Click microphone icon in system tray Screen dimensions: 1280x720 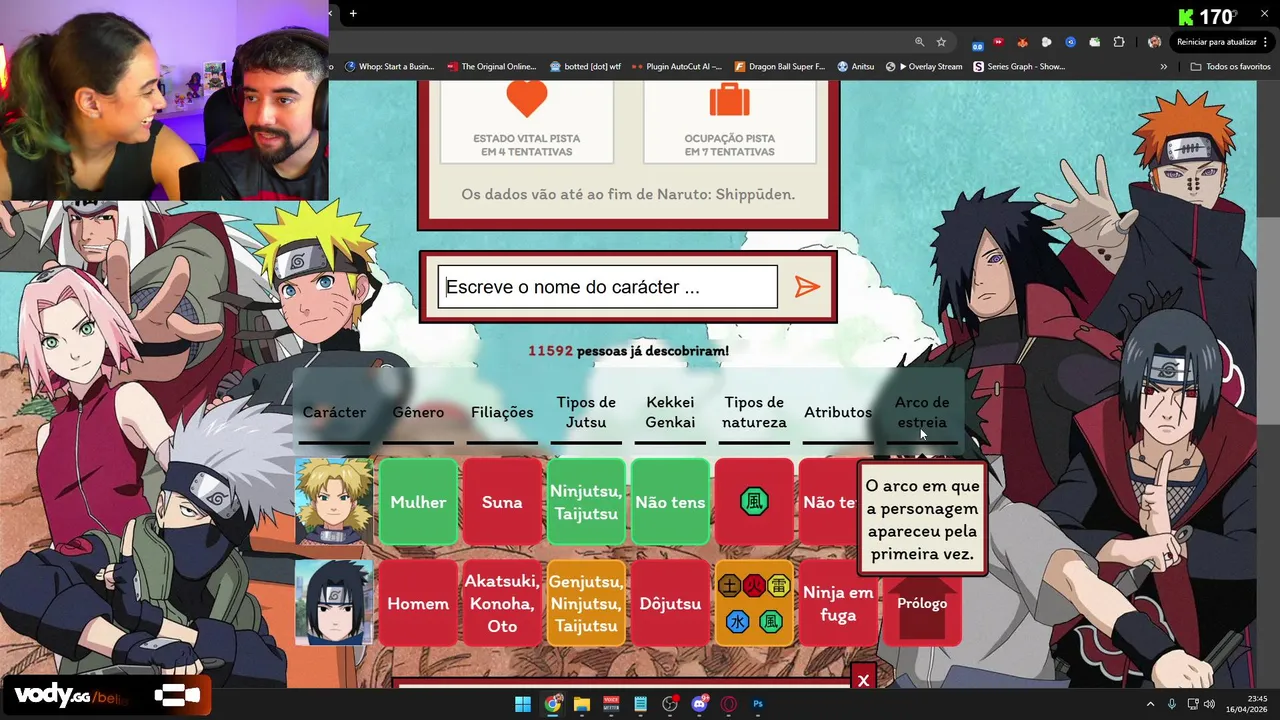click(1172, 704)
